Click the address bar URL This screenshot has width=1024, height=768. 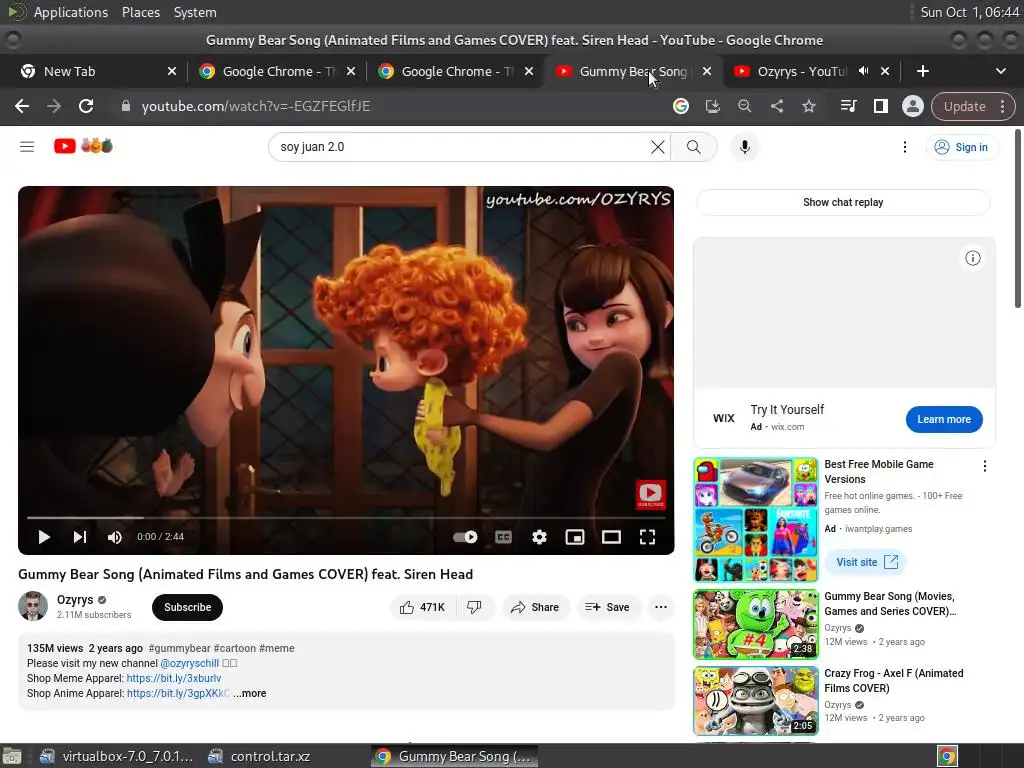(255, 106)
